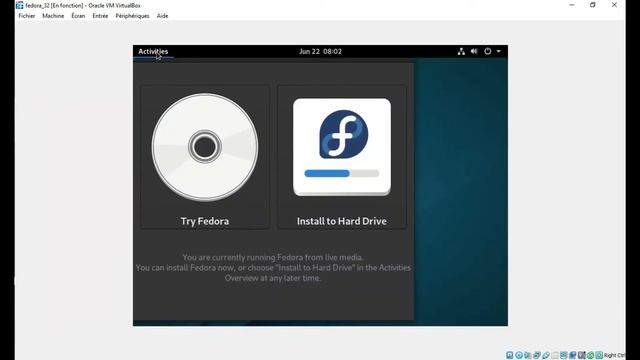Open the Écran menu

tap(78, 16)
